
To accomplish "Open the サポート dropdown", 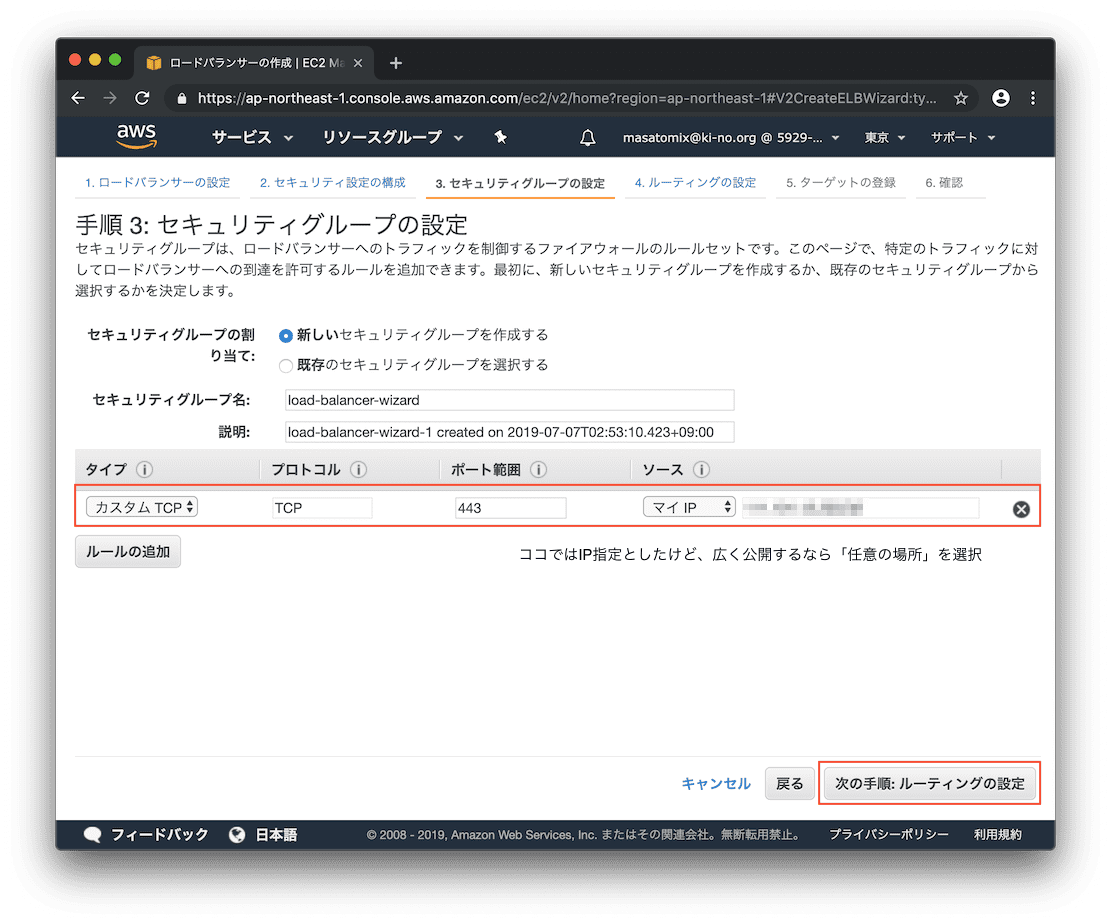I will 963,137.
